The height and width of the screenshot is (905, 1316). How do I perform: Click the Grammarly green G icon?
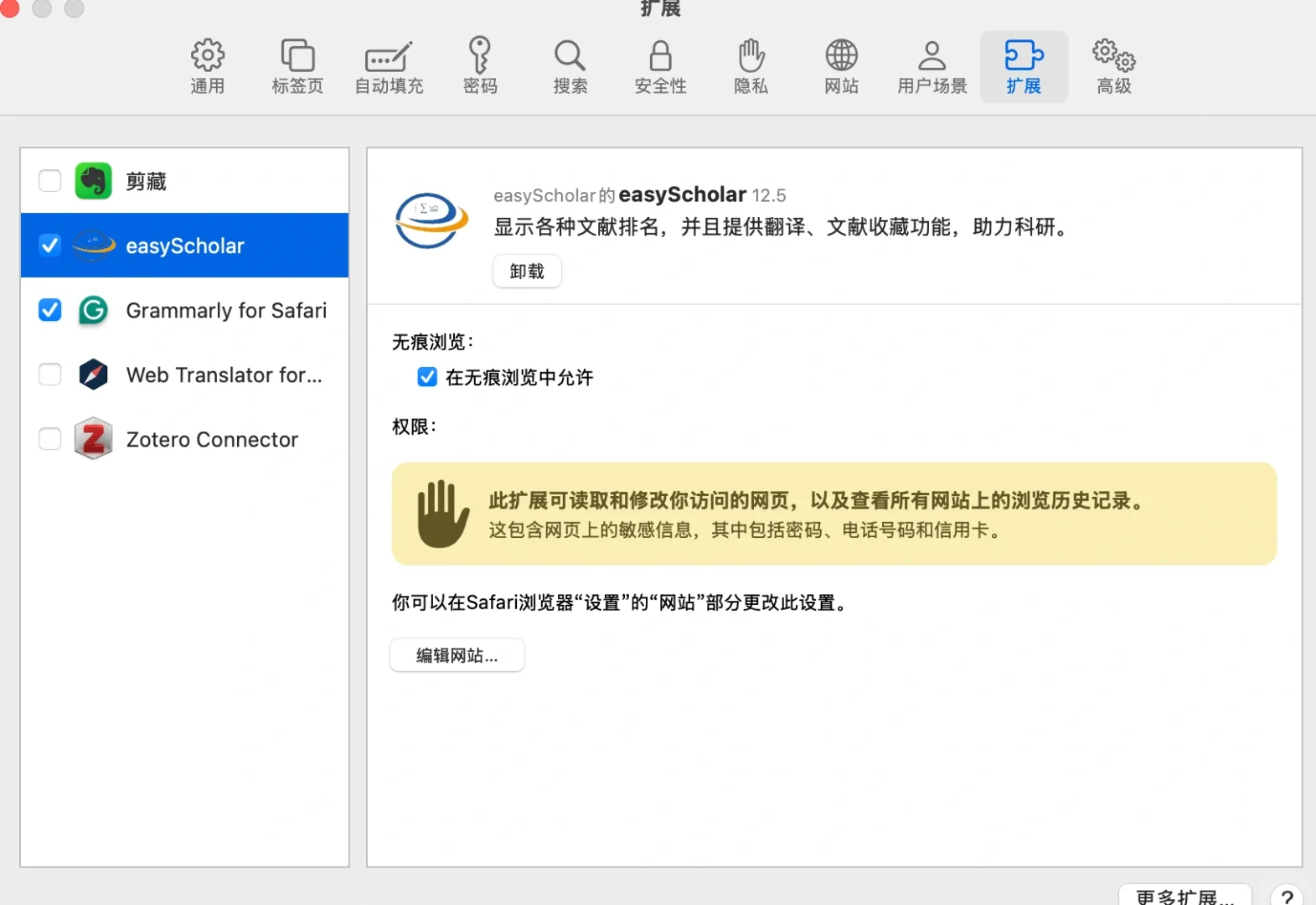(93, 311)
